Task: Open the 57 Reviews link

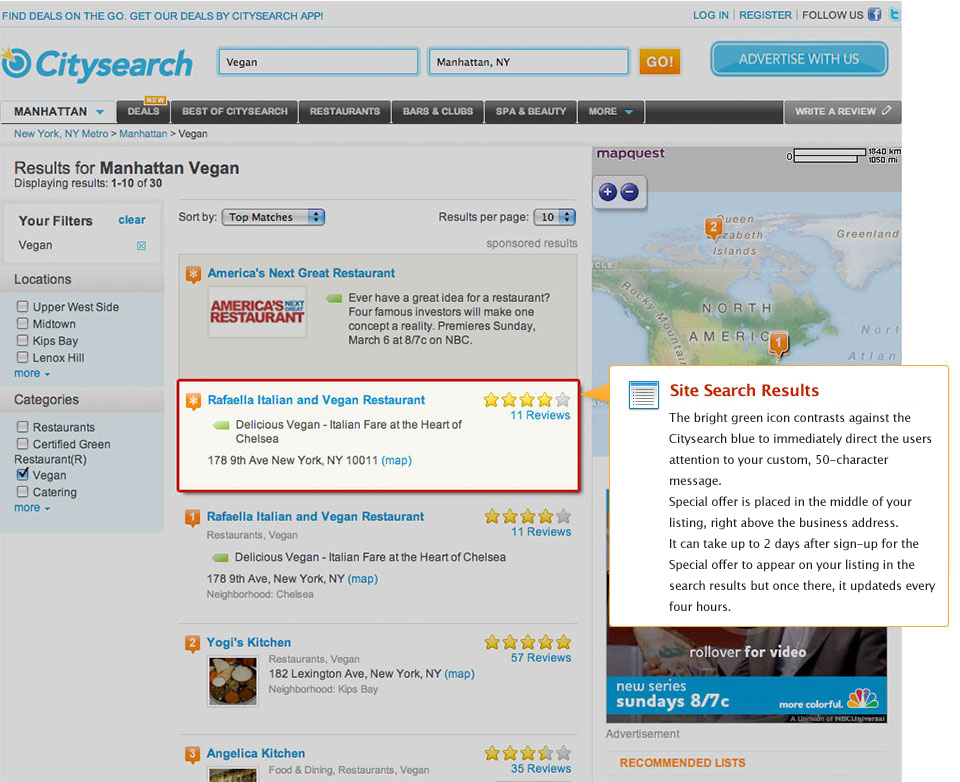Action: point(541,658)
